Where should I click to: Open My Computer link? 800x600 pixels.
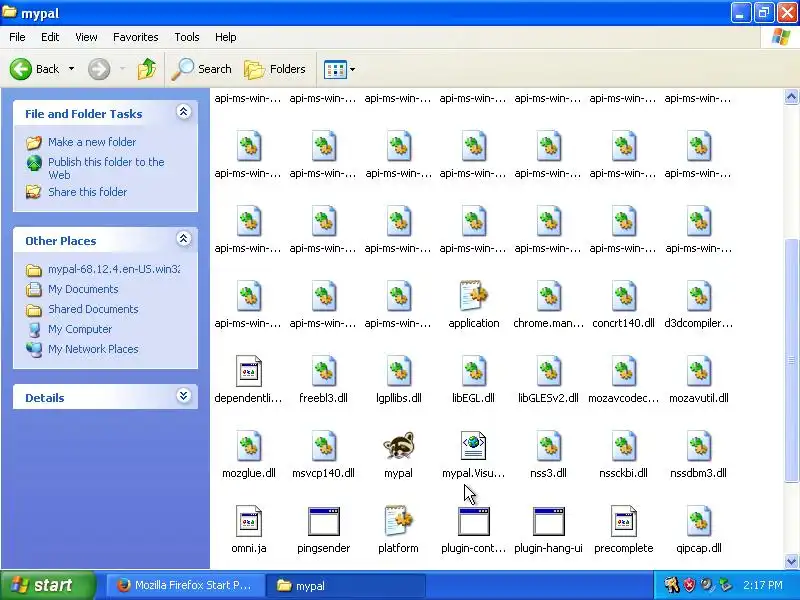pos(80,329)
